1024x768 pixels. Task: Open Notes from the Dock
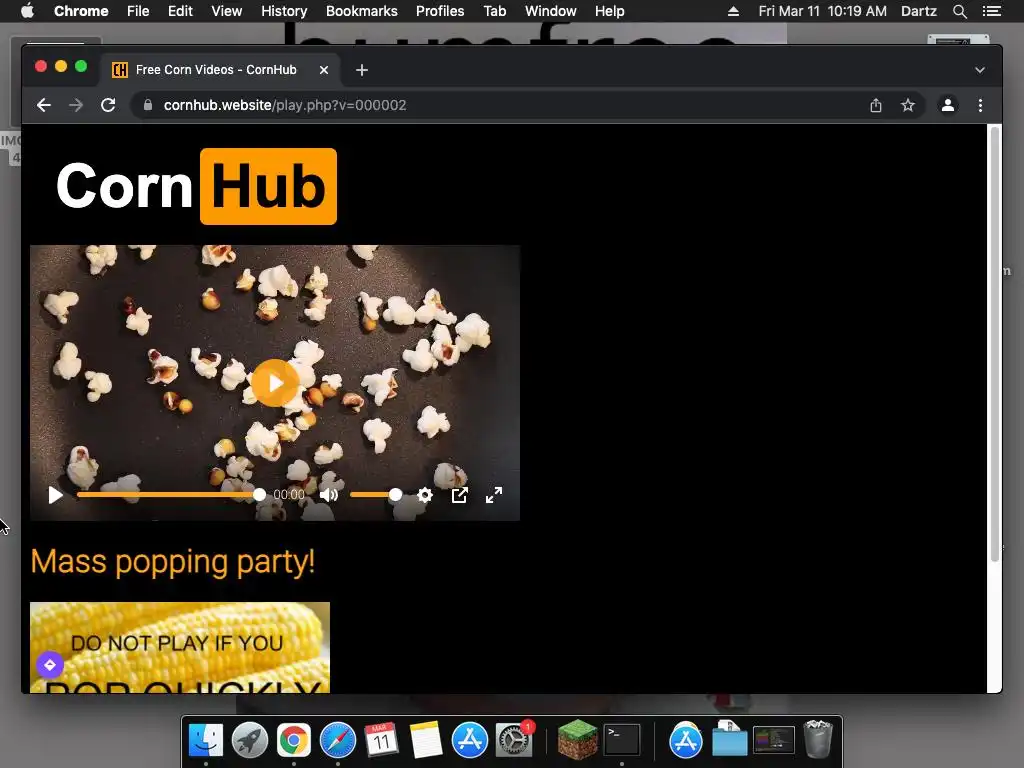click(426, 740)
